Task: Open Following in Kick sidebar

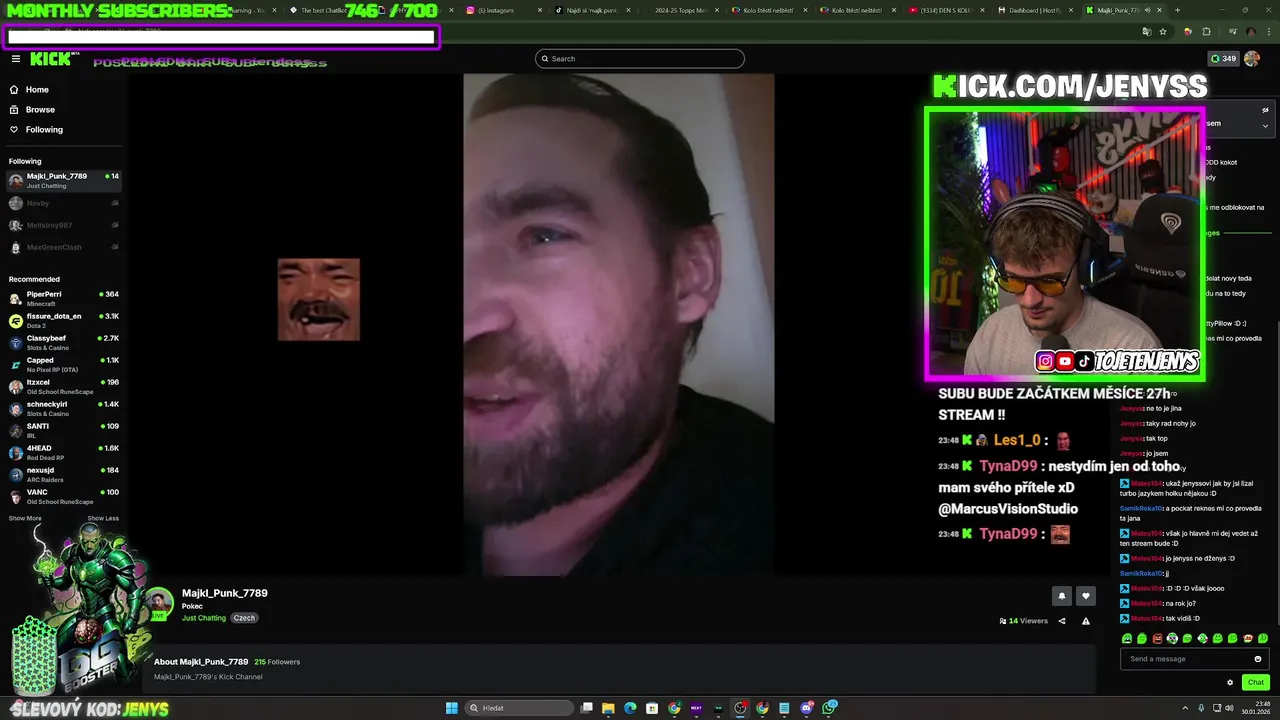Action: click(x=44, y=130)
